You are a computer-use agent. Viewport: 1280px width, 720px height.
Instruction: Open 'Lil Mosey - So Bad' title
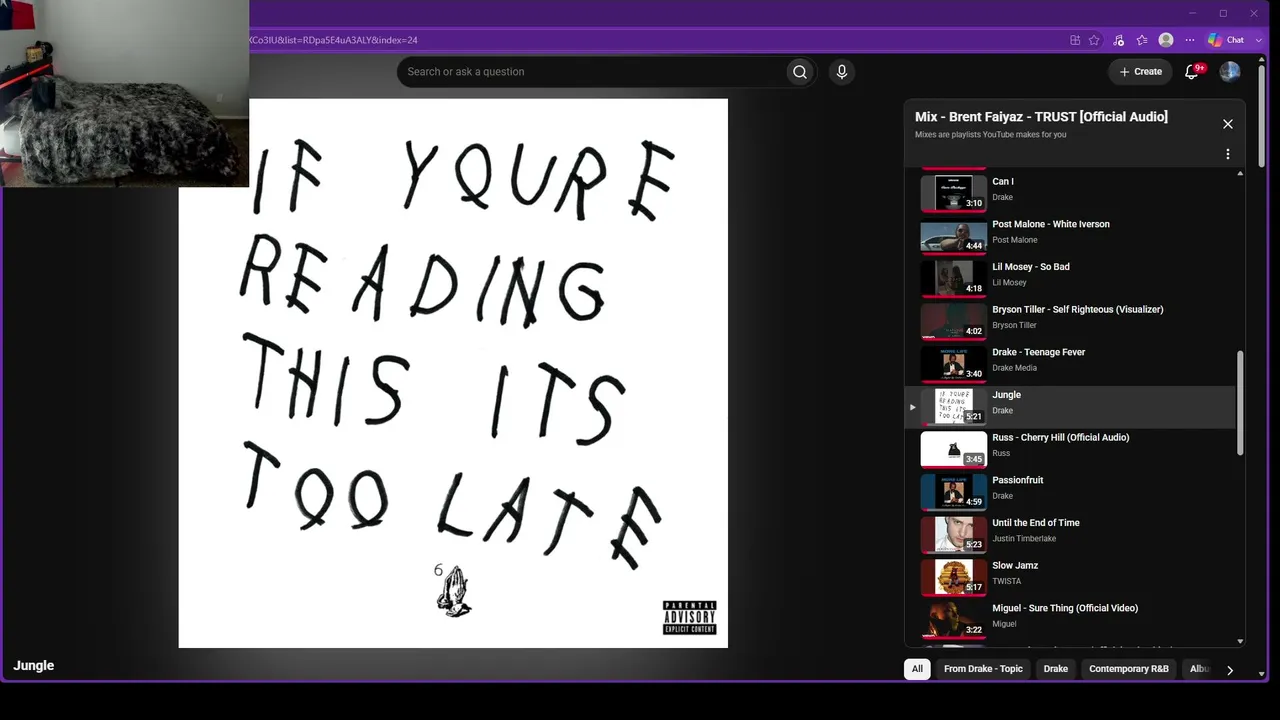click(x=1031, y=267)
